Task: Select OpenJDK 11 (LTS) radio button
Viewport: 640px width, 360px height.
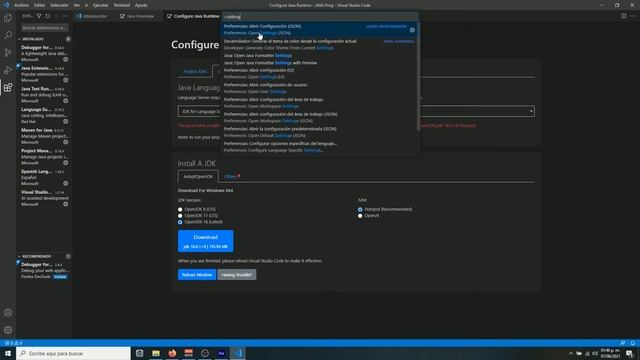Action: pos(180,216)
